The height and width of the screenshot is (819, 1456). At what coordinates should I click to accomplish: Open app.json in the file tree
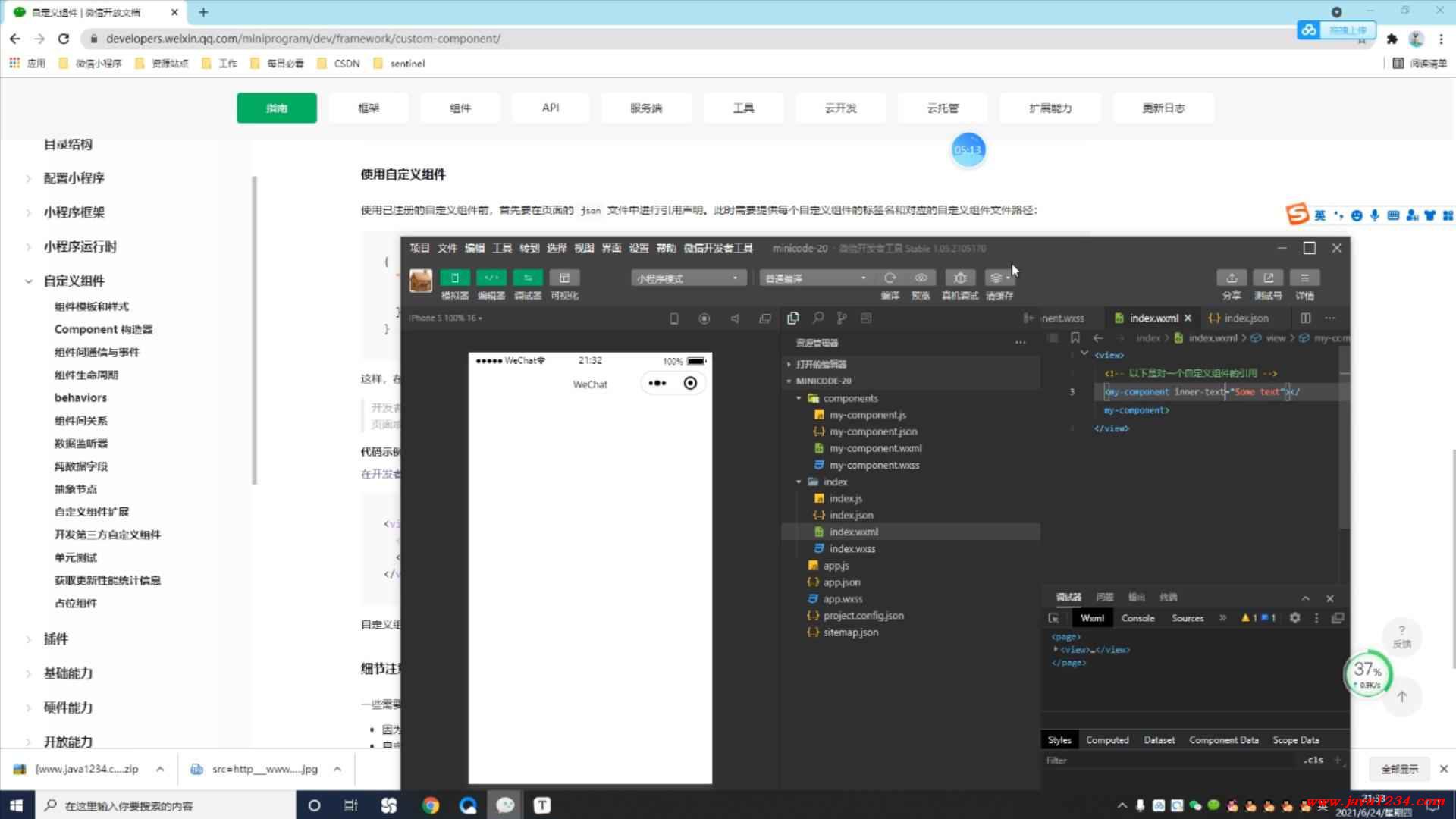(x=841, y=582)
